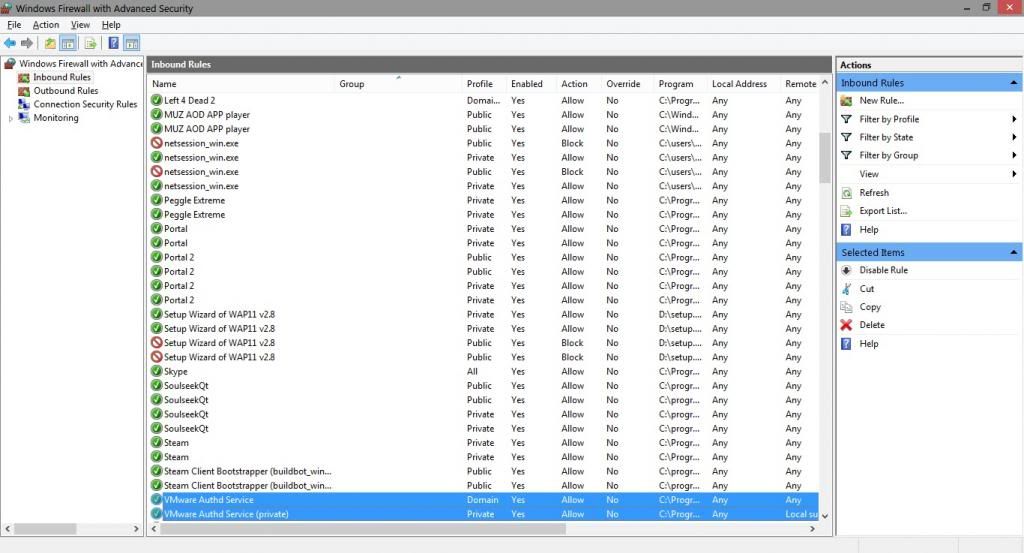This screenshot has height=553, width=1024.
Task: Click the Cut scissors icon
Action: point(846,289)
